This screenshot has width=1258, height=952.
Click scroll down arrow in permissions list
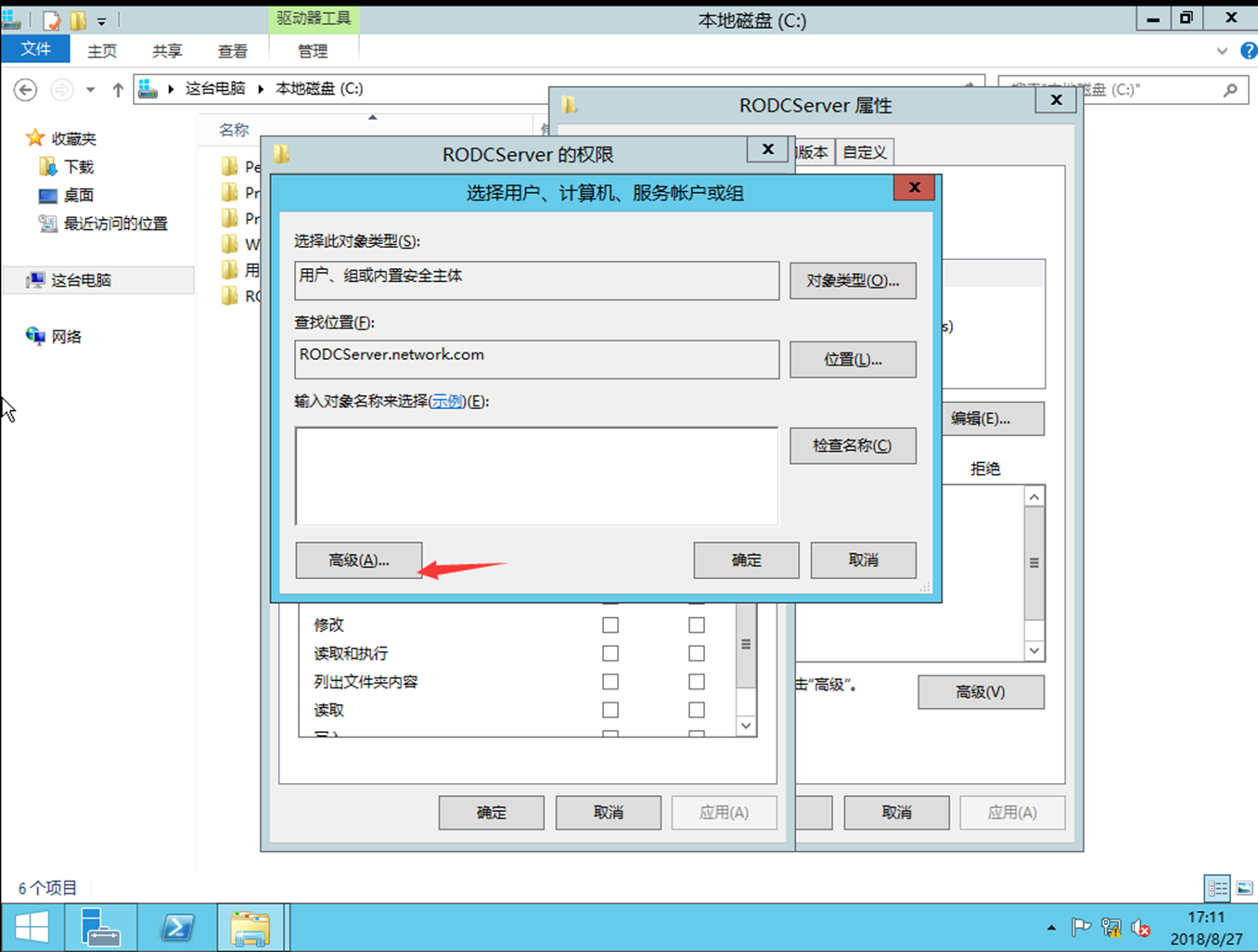pyautogui.click(x=746, y=726)
